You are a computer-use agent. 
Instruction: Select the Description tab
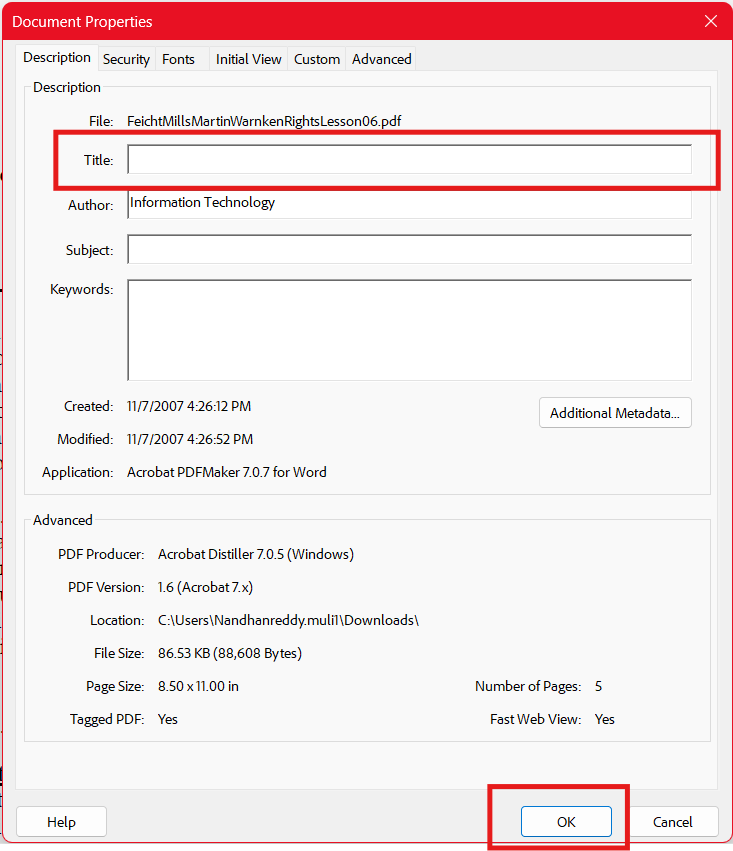pyautogui.click(x=57, y=58)
